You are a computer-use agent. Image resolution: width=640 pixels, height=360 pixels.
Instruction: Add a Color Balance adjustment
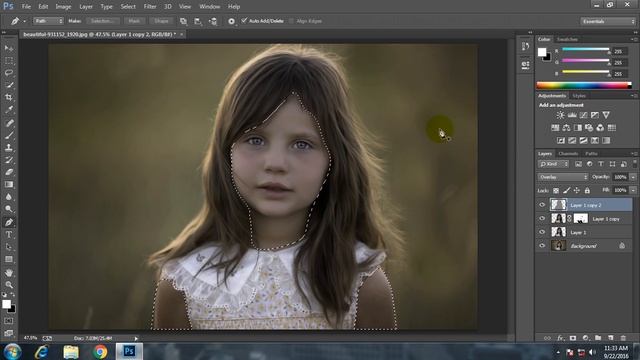(567, 128)
